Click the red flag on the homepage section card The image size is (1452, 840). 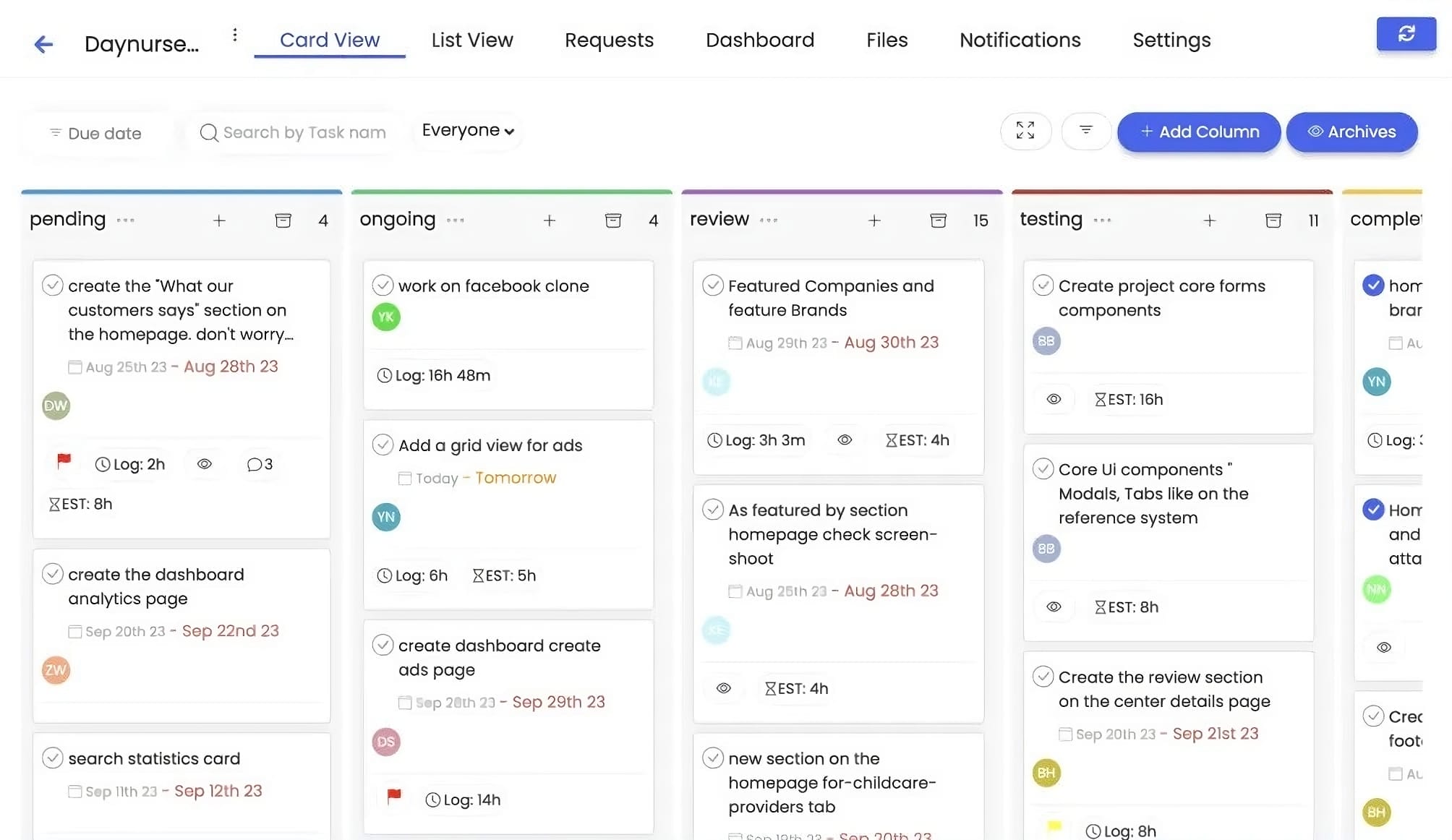63,464
